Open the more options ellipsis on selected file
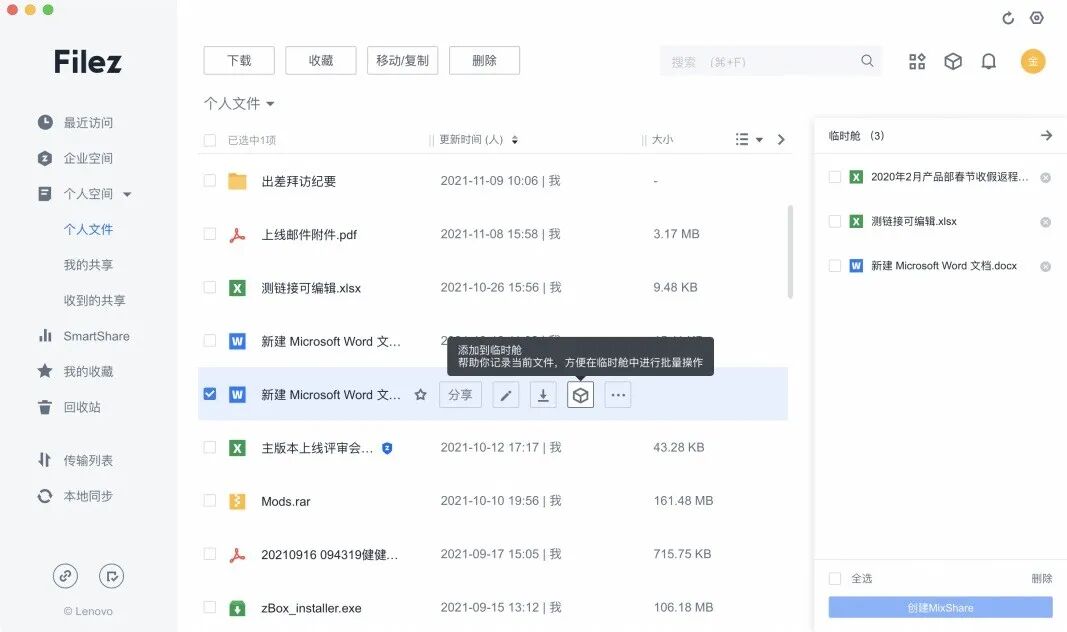The width and height of the screenshot is (1067, 632). point(618,394)
